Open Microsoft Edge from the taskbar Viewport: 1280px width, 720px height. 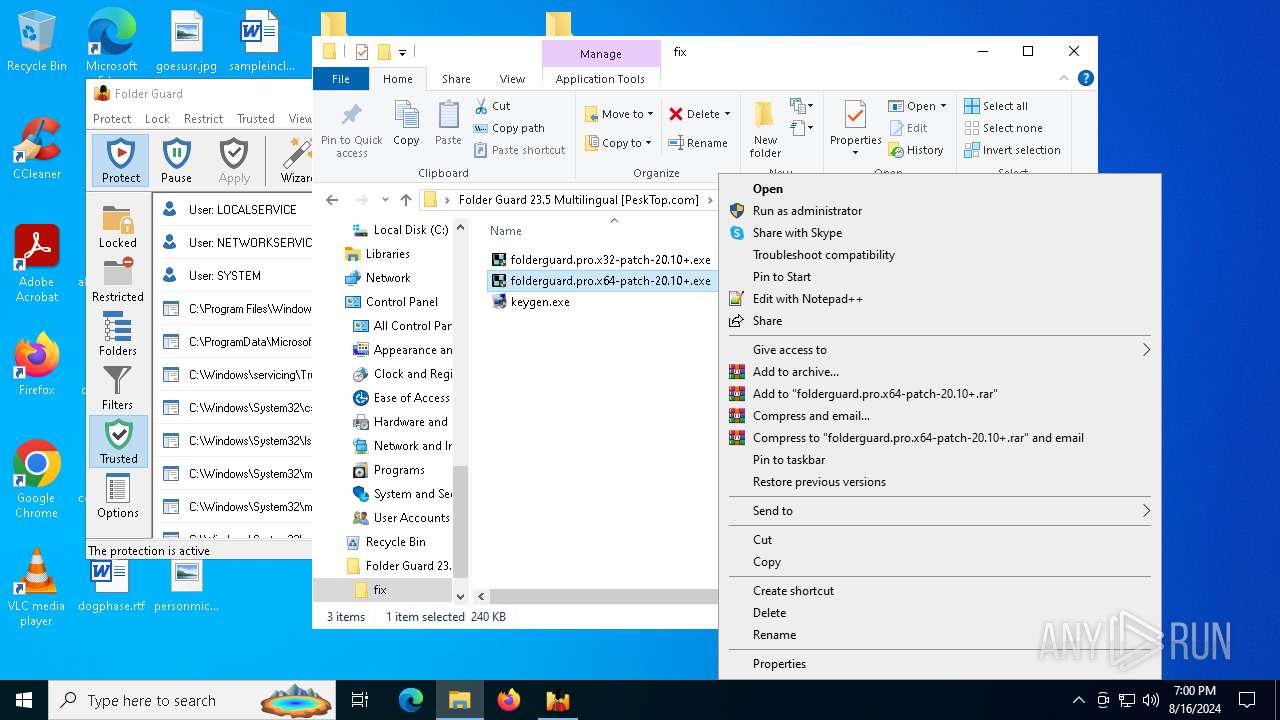411,700
